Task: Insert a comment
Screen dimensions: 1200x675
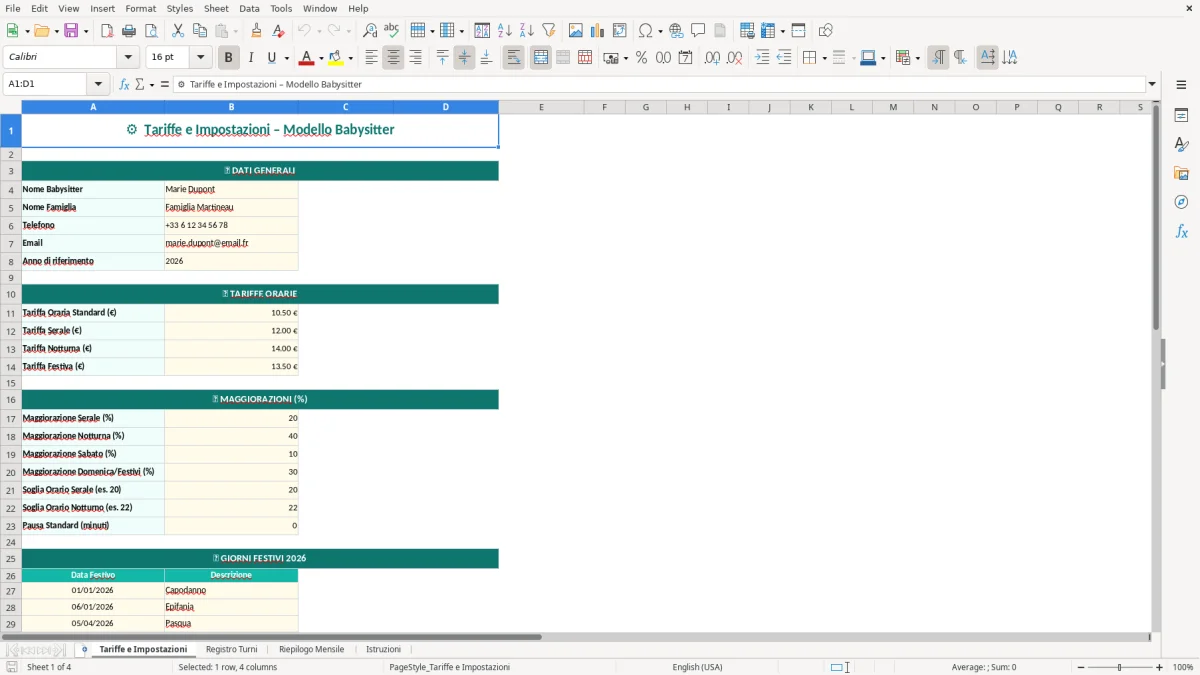Action: click(x=698, y=31)
